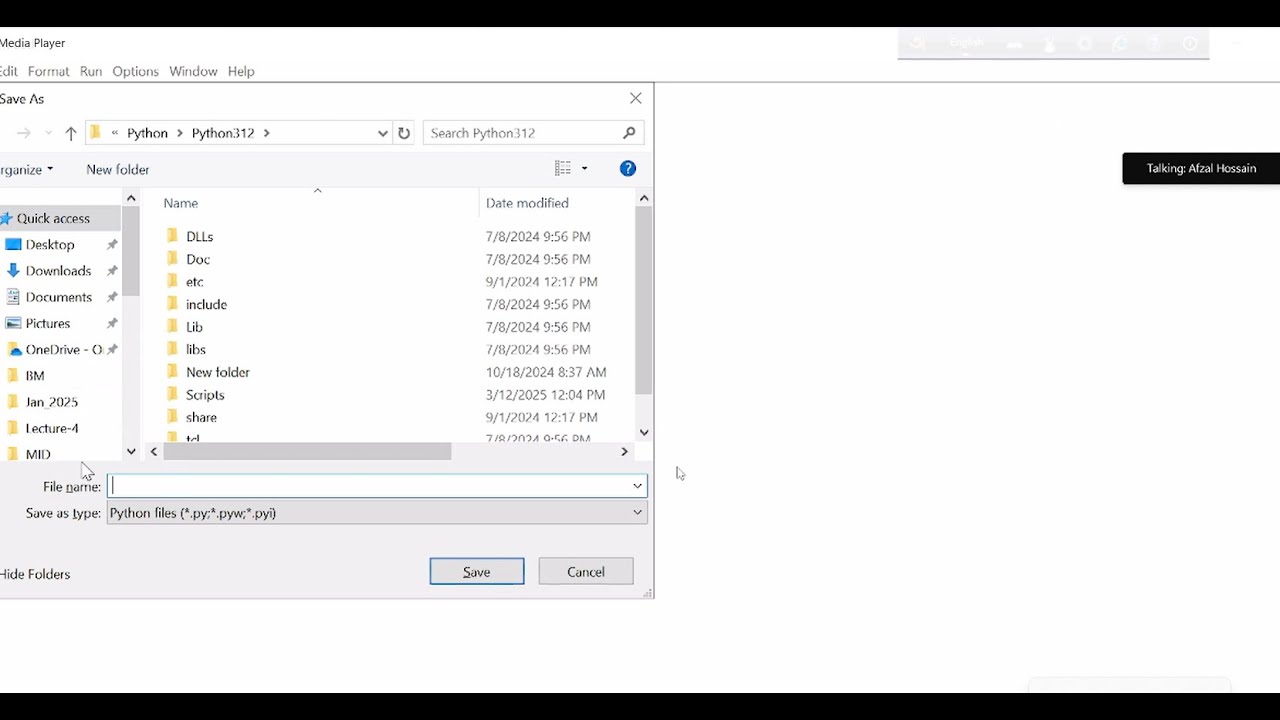1280x720 pixels.
Task: Click the include folder icon
Action: tap(172, 304)
